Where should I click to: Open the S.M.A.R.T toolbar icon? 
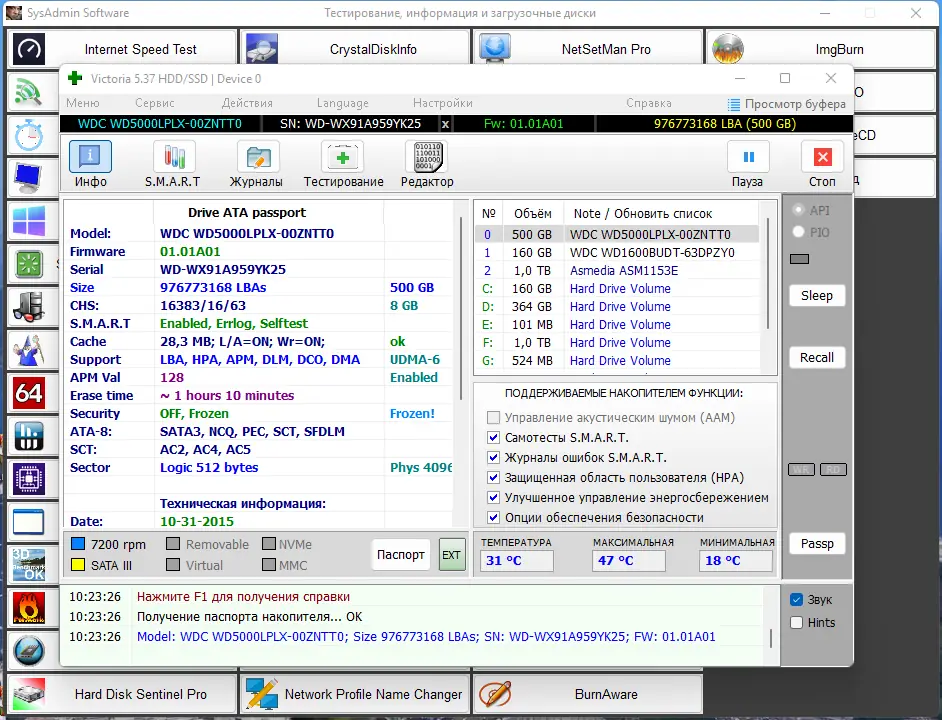coord(174,157)
